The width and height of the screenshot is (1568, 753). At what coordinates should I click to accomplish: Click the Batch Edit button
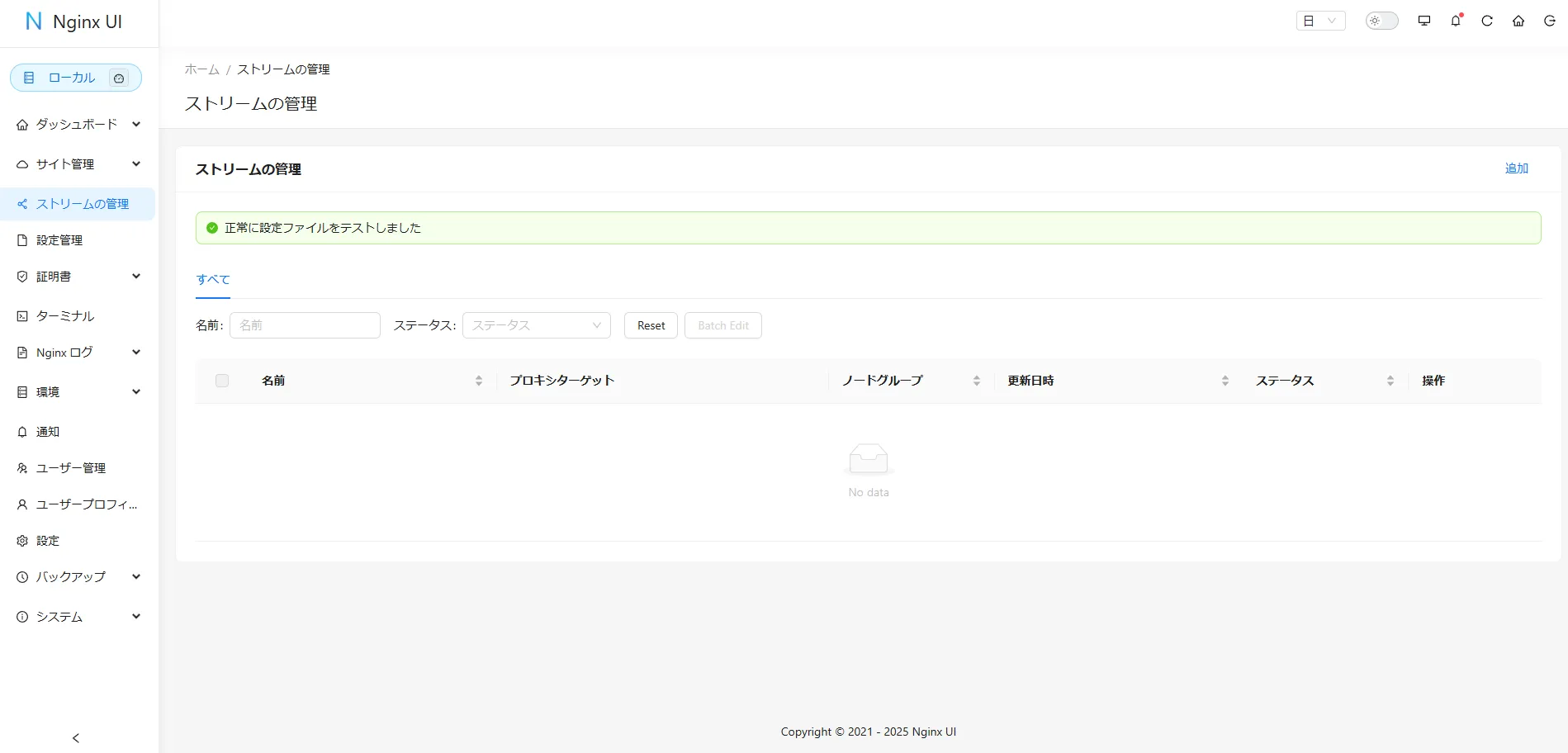coord(723,325)
